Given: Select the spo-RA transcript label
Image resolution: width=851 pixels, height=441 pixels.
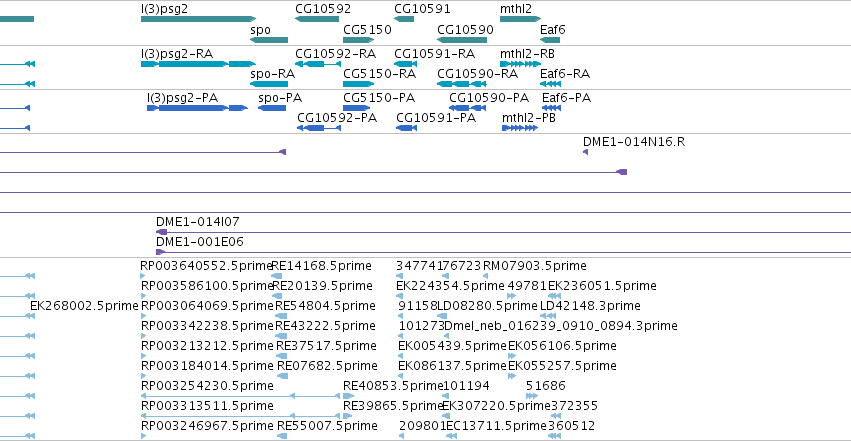Looking at the screenshot, I should 272,74.
